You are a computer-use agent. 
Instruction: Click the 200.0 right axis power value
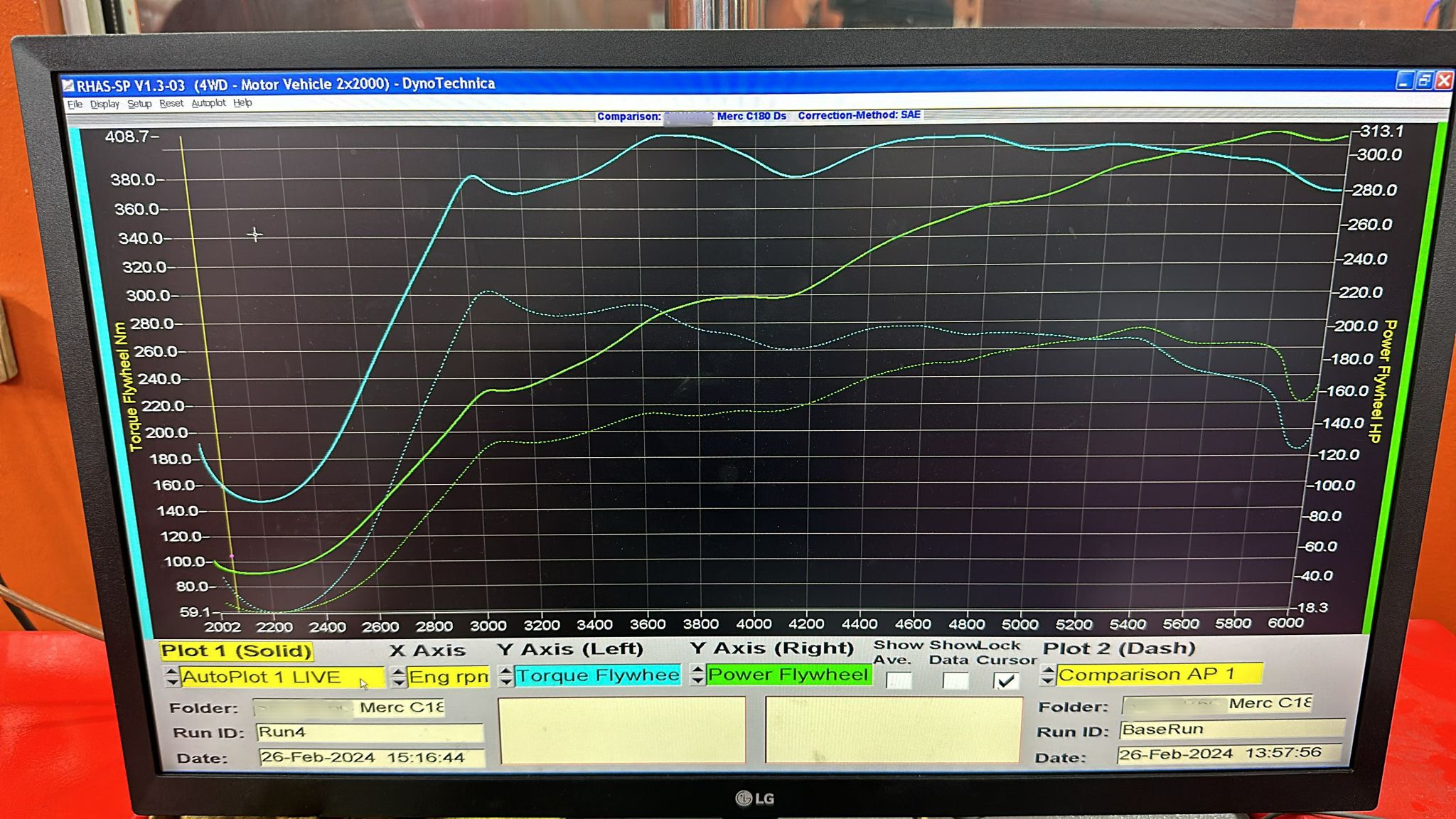[x=1356, y=326]
